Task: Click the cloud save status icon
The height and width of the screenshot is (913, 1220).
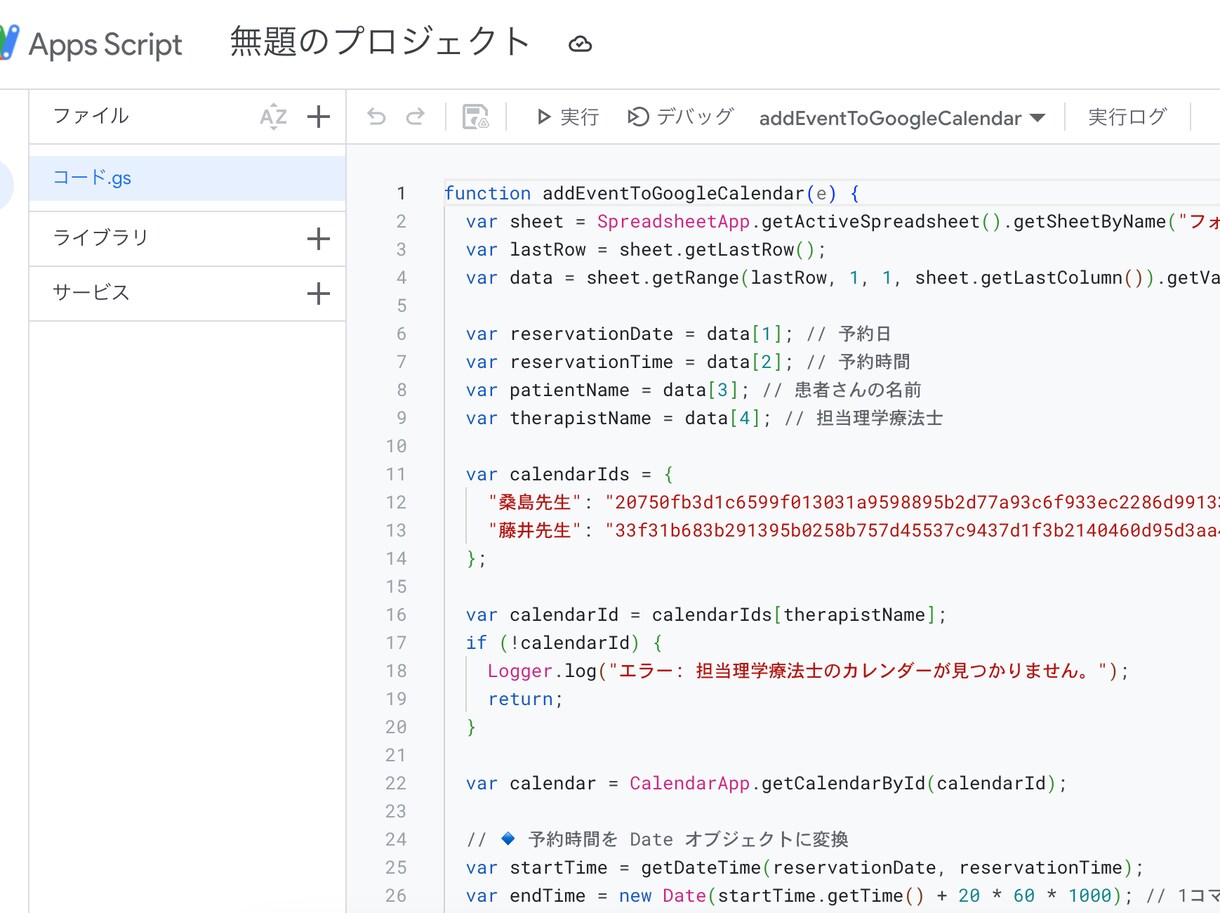Action: 580,44
